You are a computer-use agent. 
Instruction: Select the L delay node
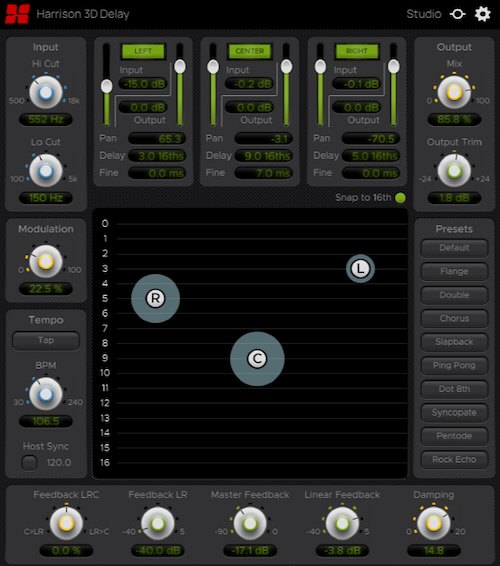[360, 269]
